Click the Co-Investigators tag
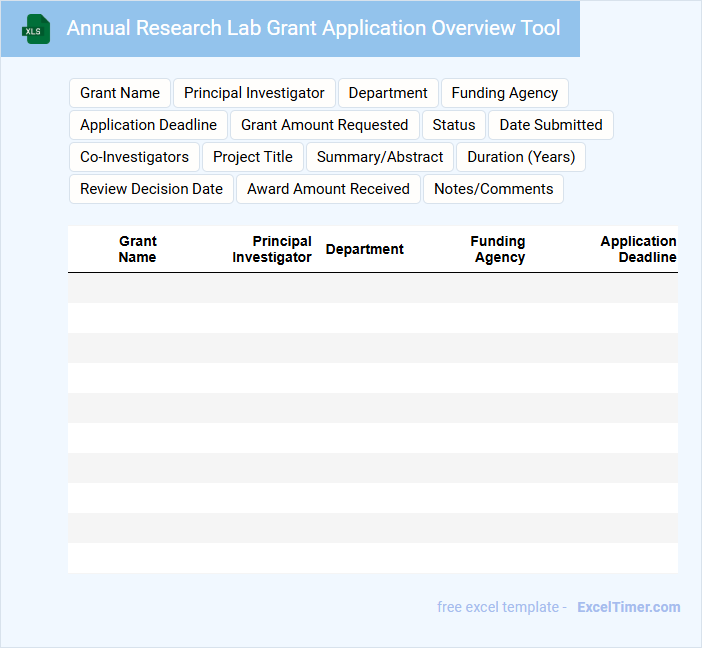This screenshot has height=648, width=702. 134,157
